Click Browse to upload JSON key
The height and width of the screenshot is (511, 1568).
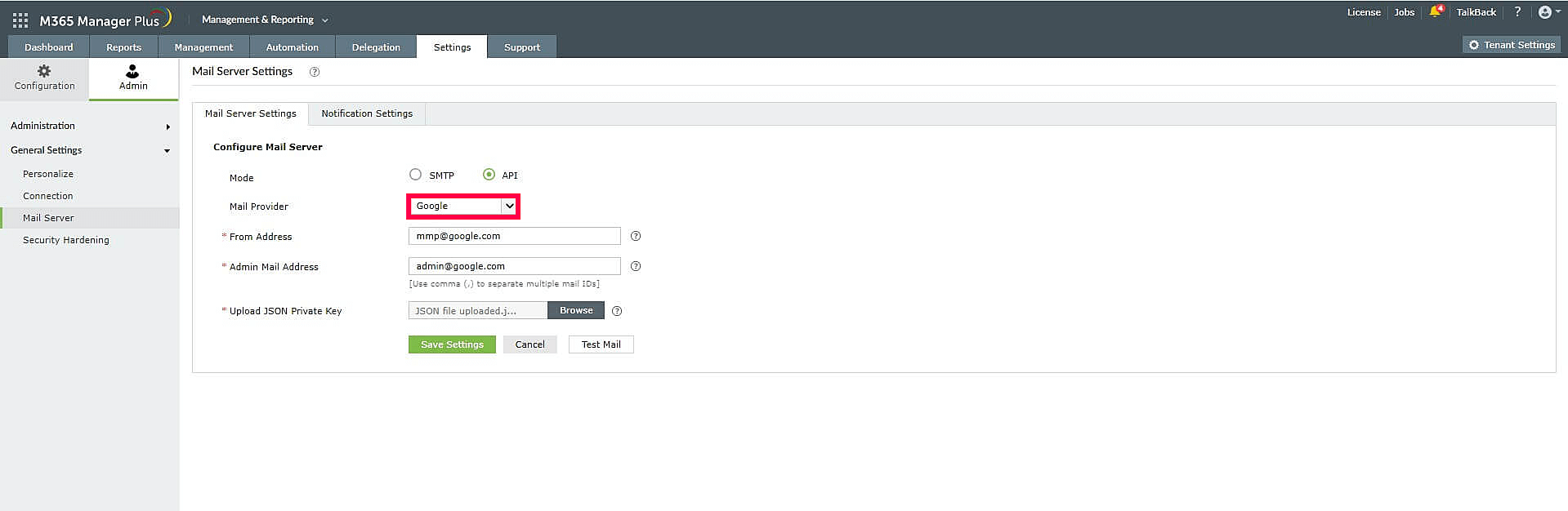coord(576,310)
